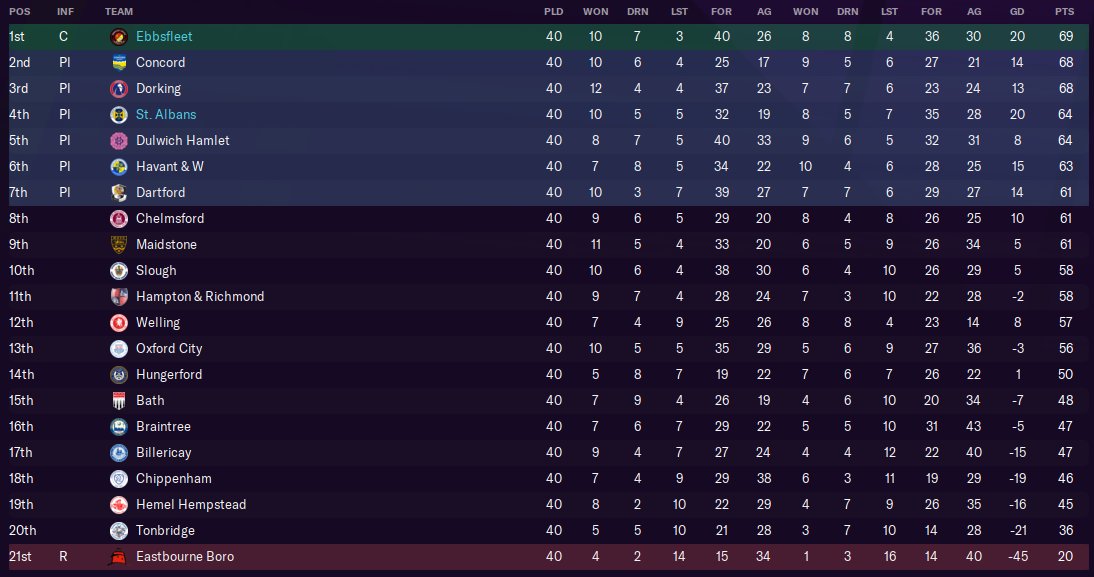
Task: Click the Ebbsfleet club badge icon
Action: [119, 36]
